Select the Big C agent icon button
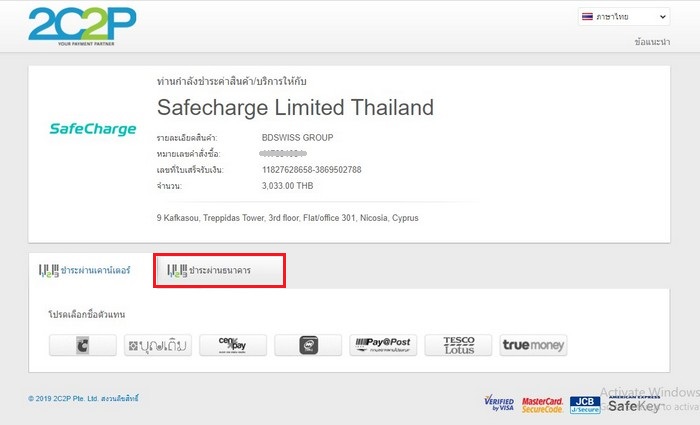The height and width of the screenshot is (425, 700). click(83, 345)
